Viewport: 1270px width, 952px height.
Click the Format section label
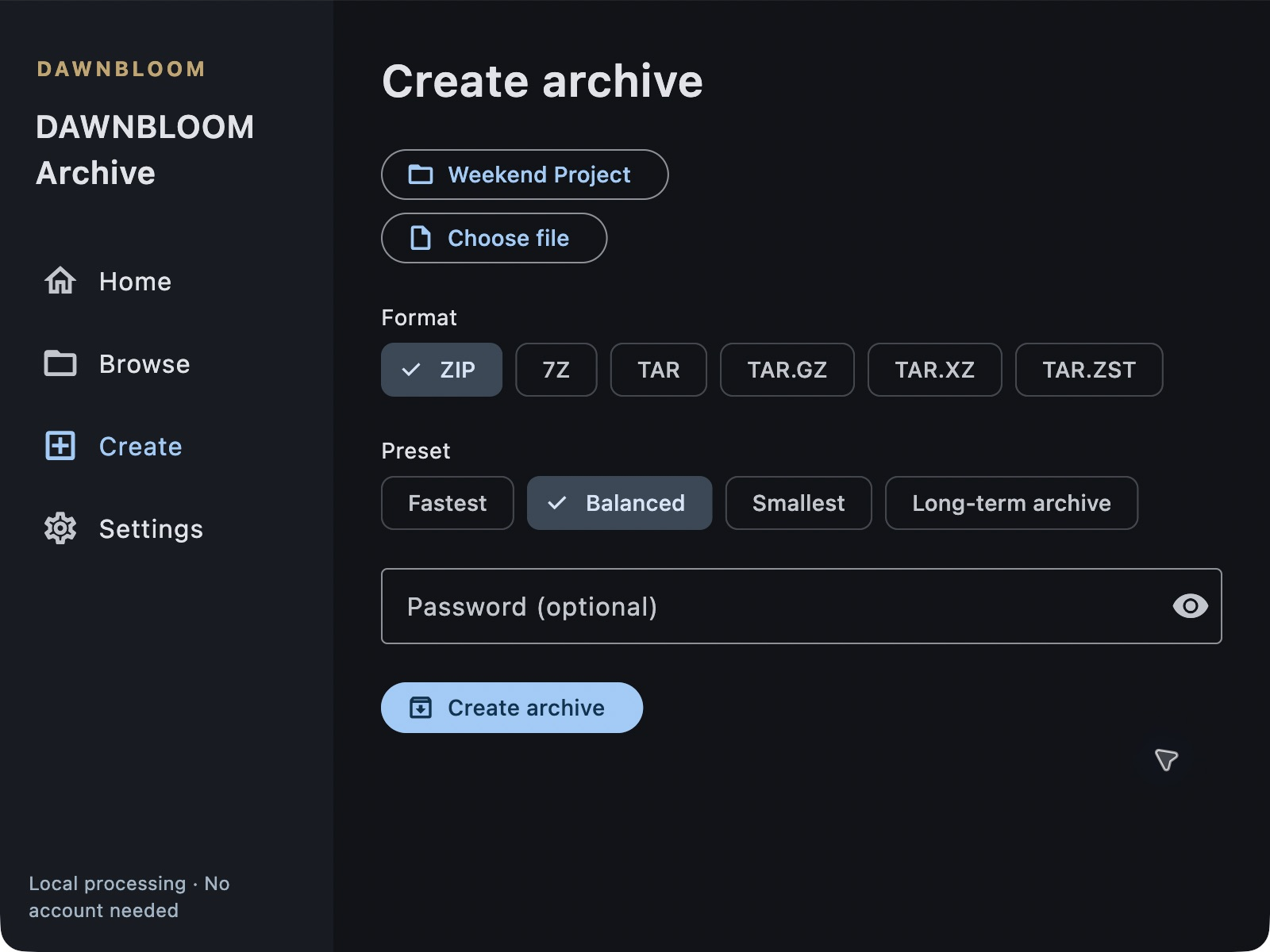pos(419,318)
